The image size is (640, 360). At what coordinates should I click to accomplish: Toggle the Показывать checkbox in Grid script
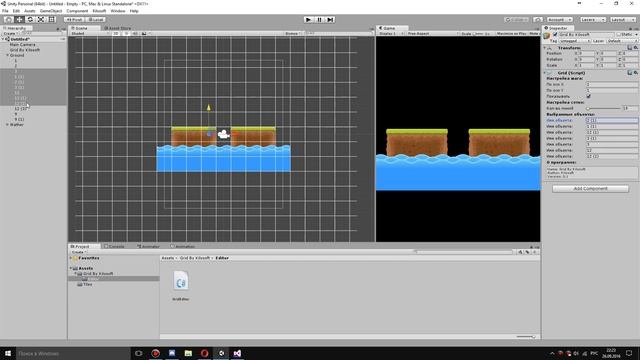[589, 96]
